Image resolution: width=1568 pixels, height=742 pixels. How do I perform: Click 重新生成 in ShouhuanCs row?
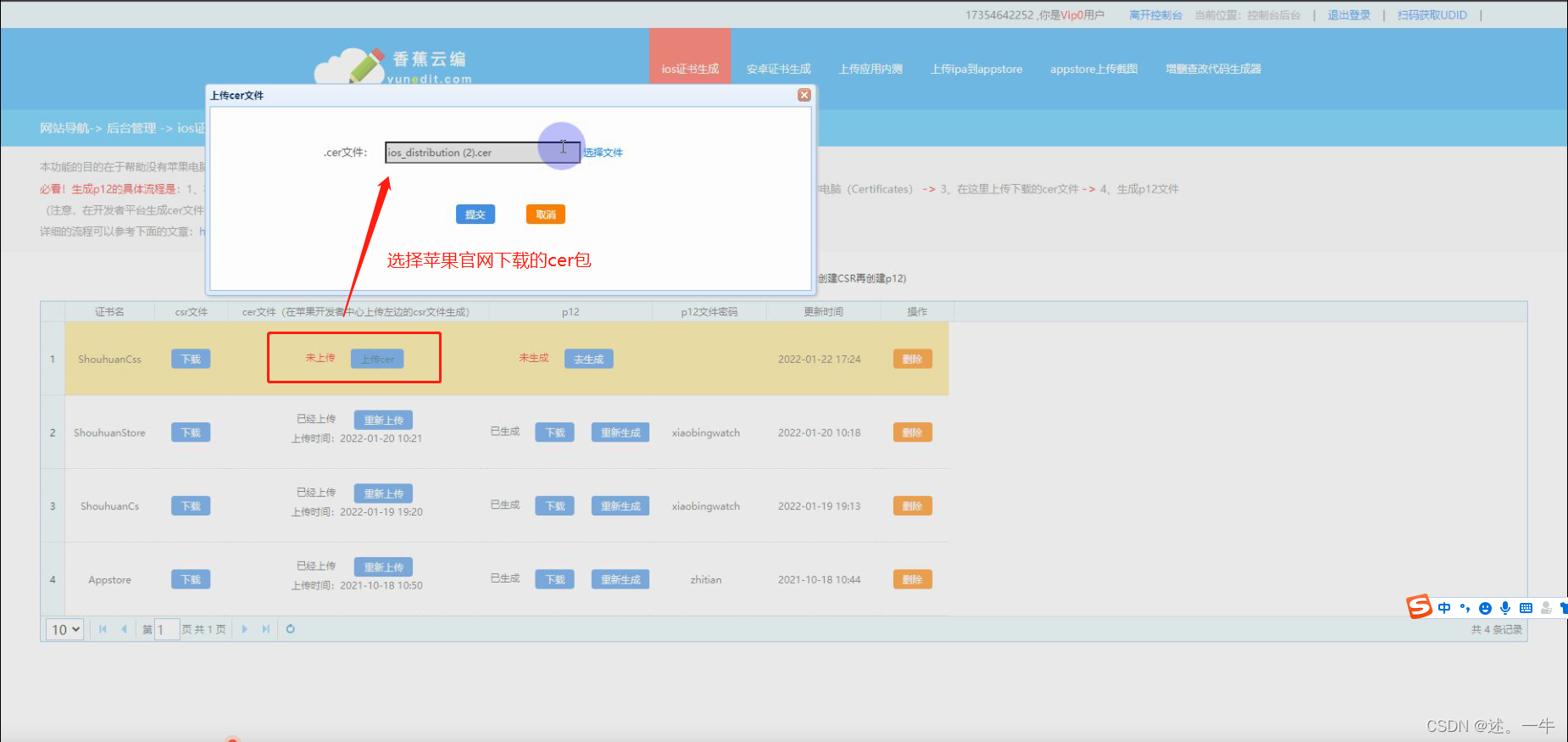(620, 506)
